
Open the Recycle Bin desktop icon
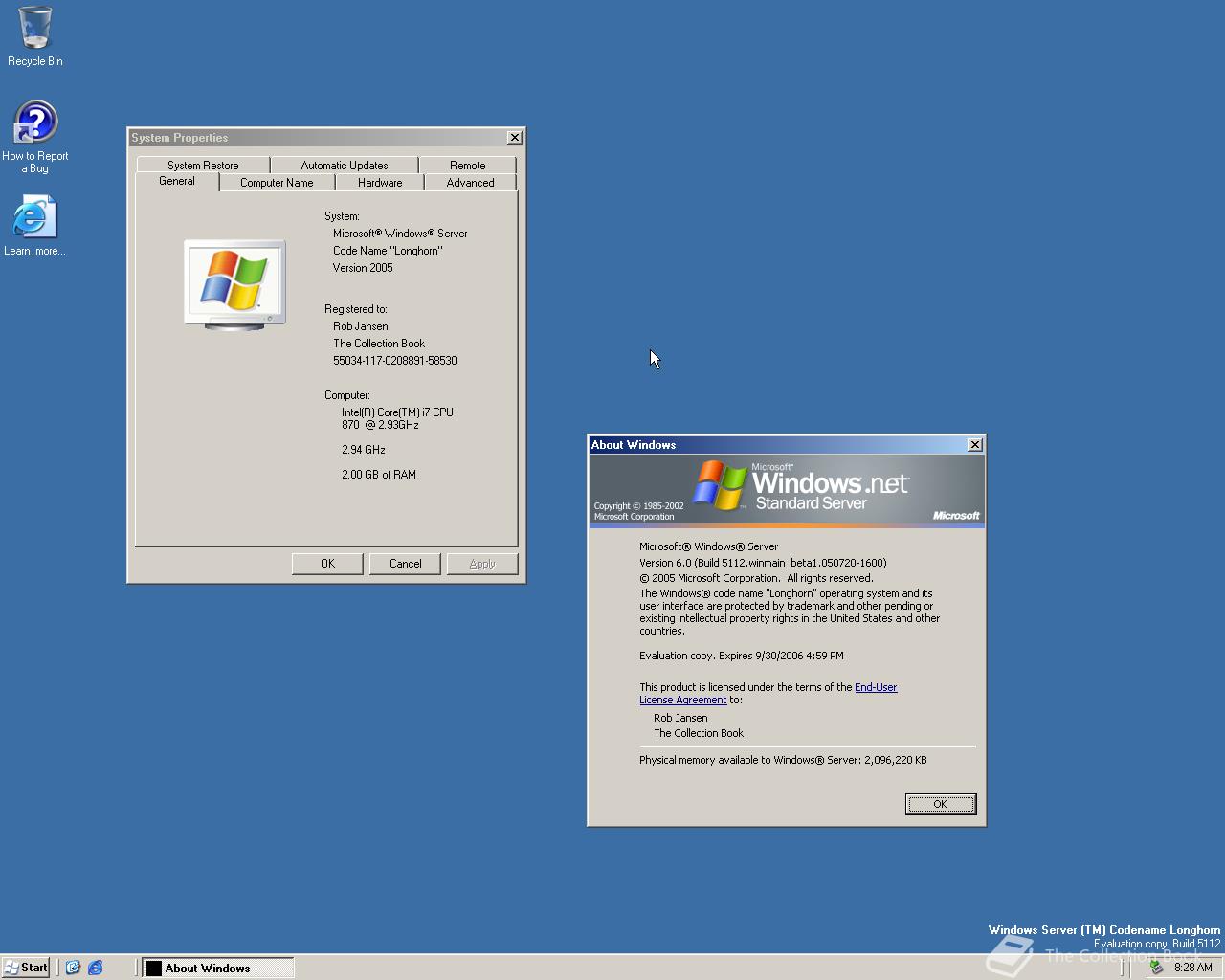34,36
